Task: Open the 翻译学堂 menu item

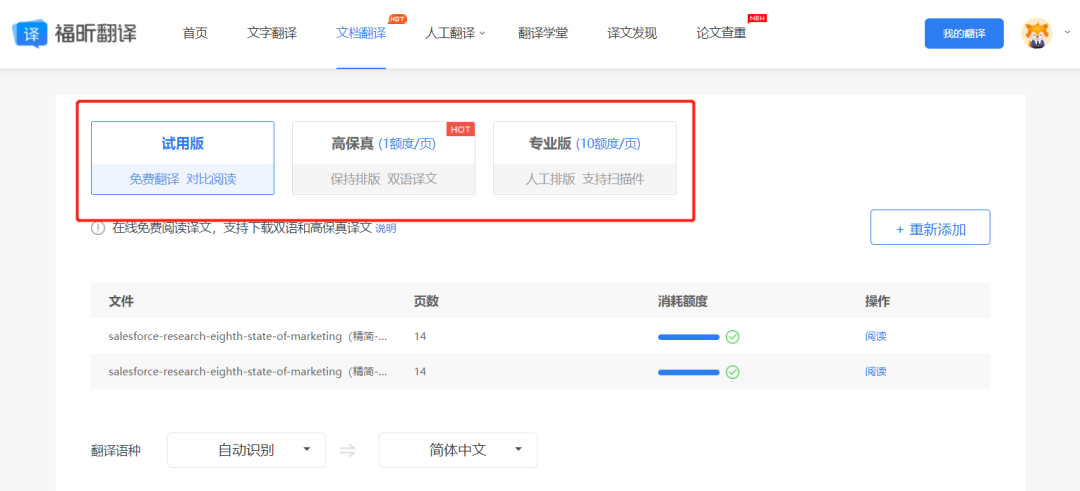Action: [543, 33]
